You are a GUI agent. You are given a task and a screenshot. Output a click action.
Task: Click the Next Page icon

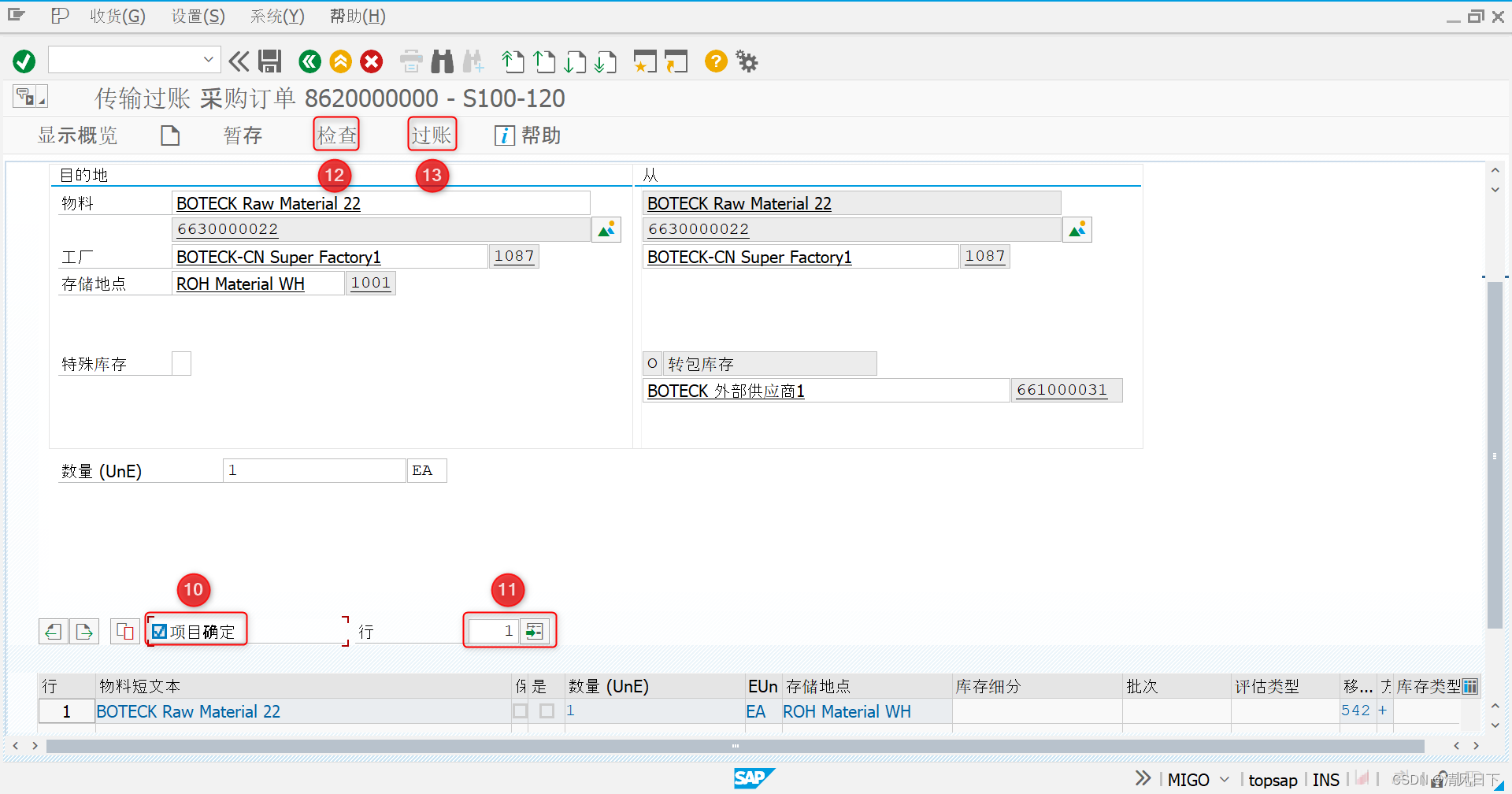(x=575, y=61)
